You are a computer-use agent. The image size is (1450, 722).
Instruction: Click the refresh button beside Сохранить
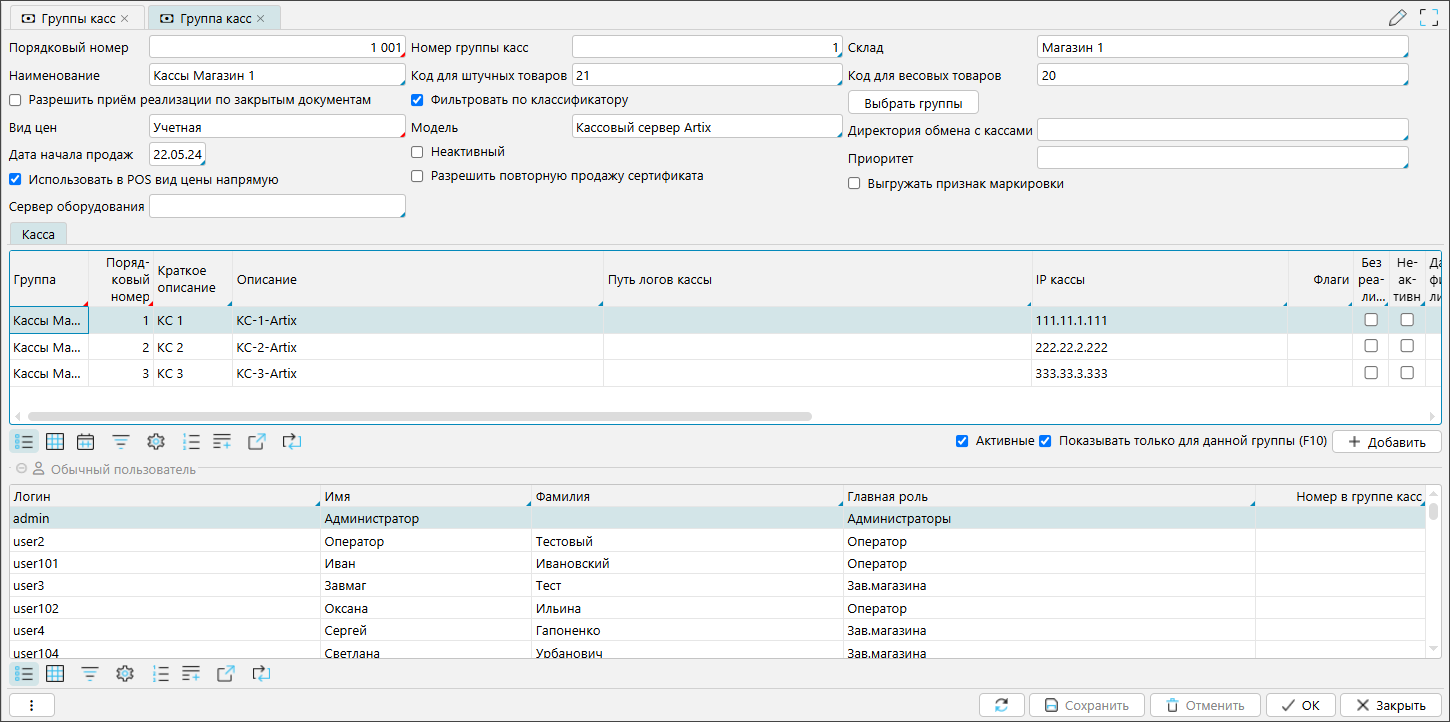pyautogui.click(x=1001, y=705)
